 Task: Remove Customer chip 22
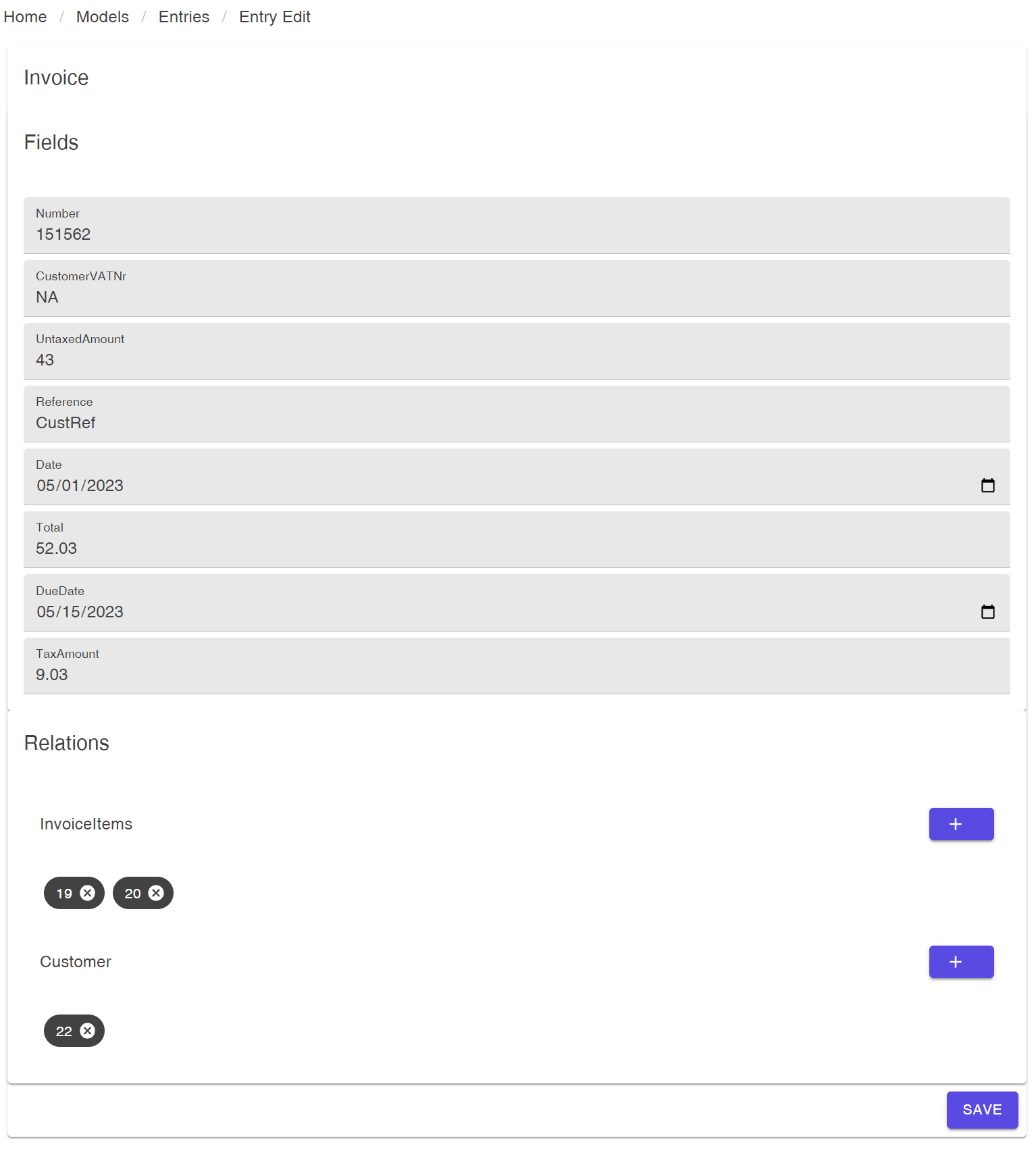point(88,1031)
